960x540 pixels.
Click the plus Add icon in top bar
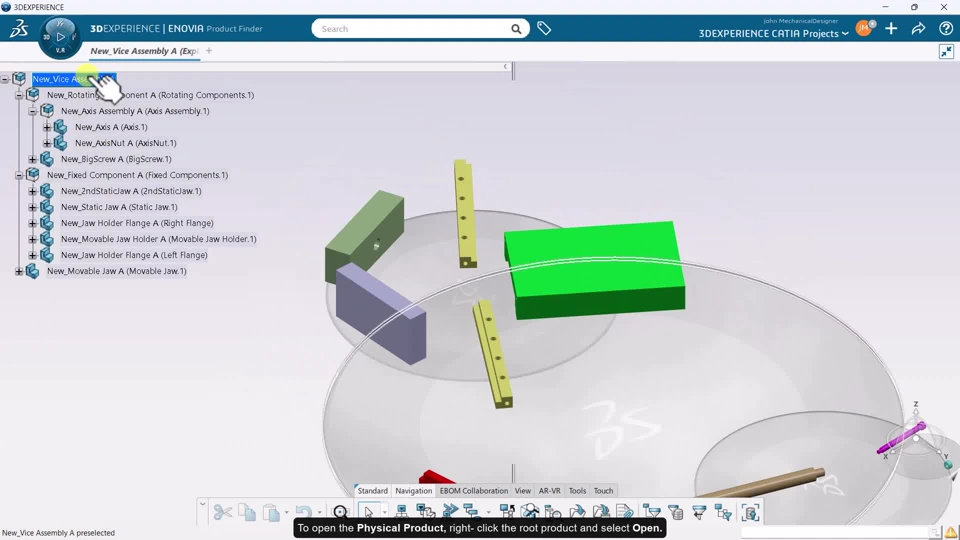pos(891,28)
